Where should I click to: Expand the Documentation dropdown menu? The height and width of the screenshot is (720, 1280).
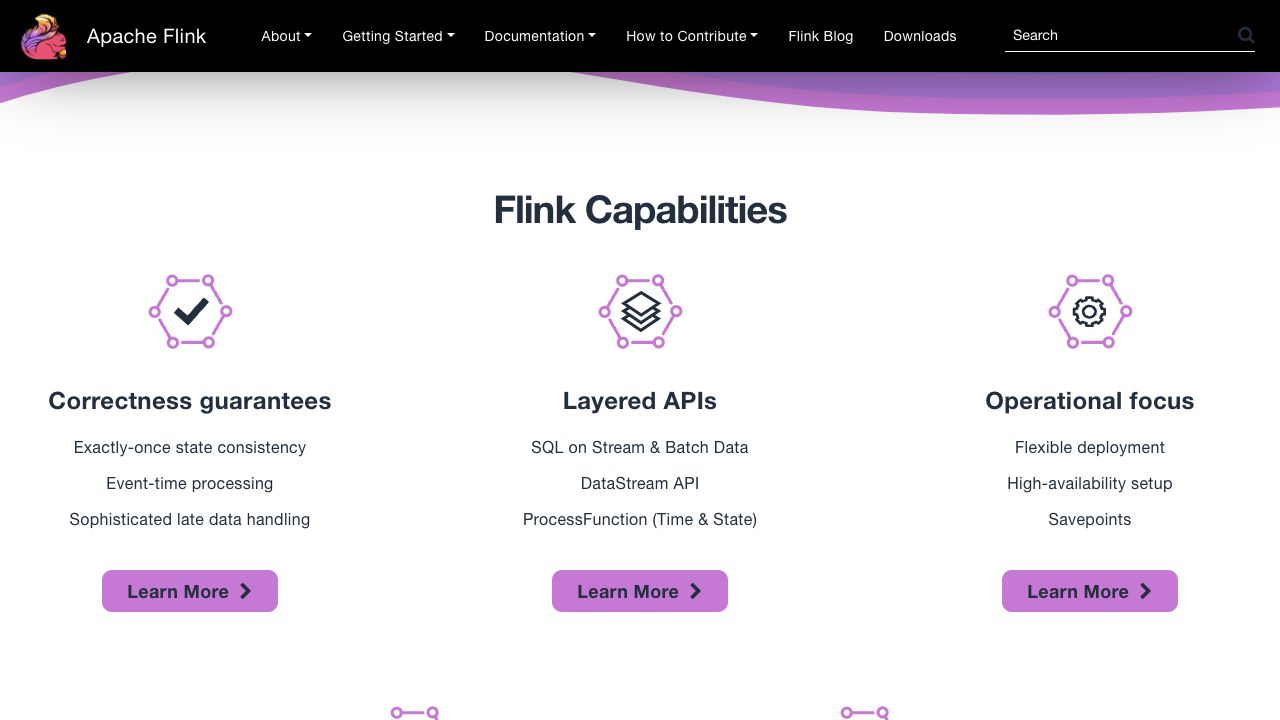(540, 36)
